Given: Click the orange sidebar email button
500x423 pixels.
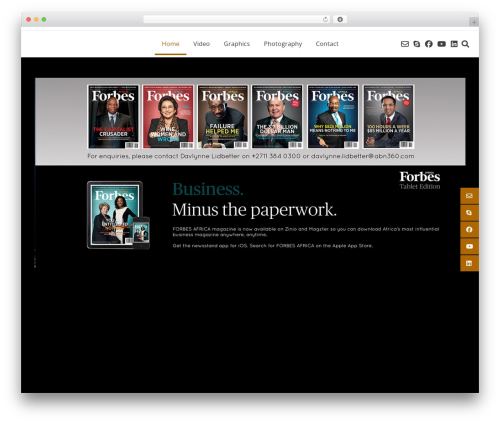Looking at the screenshot, I should click(x=469, y=196).
